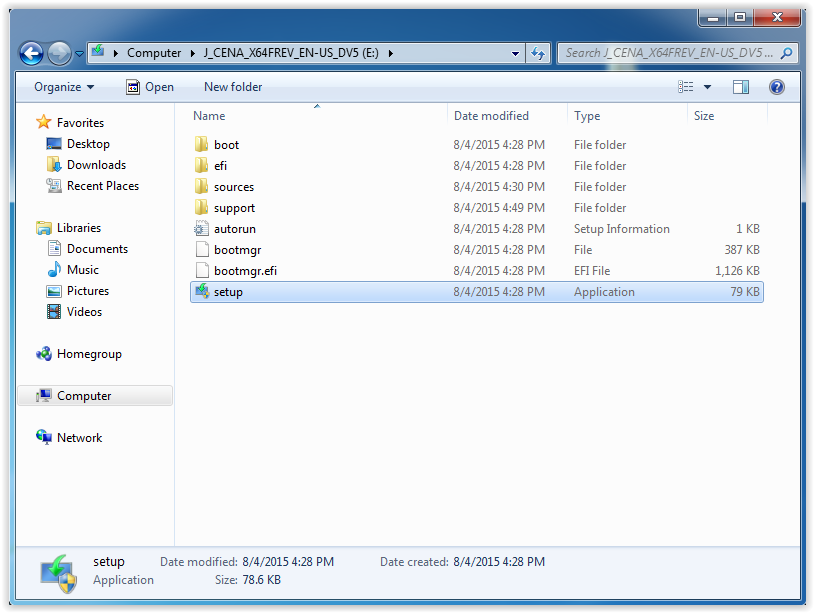
Task: Open the Organize menu
Action: [64, 87]
